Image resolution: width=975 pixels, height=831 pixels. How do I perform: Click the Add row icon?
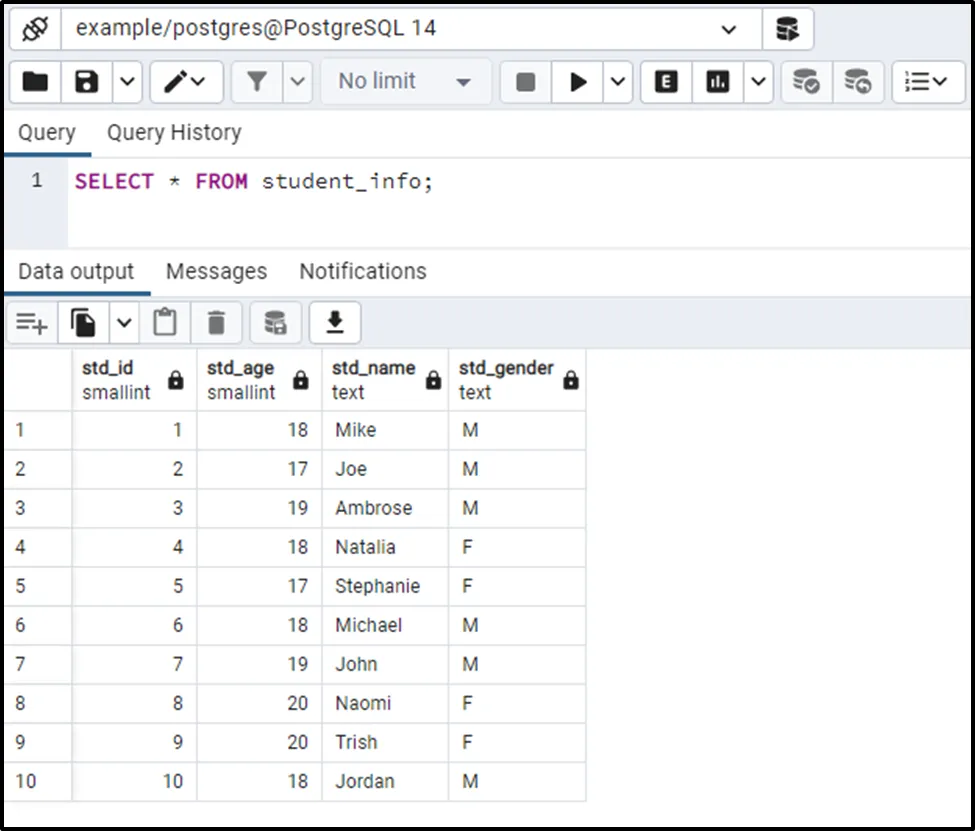31,322
